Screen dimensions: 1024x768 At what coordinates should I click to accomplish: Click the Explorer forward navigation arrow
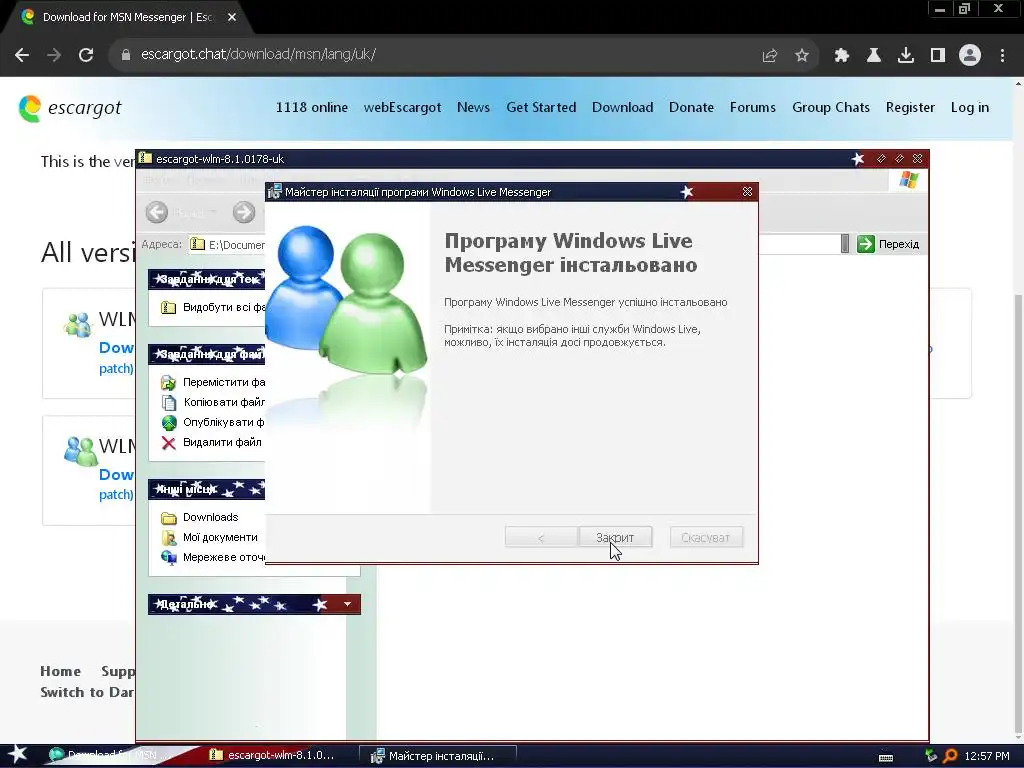coord(244,212)
